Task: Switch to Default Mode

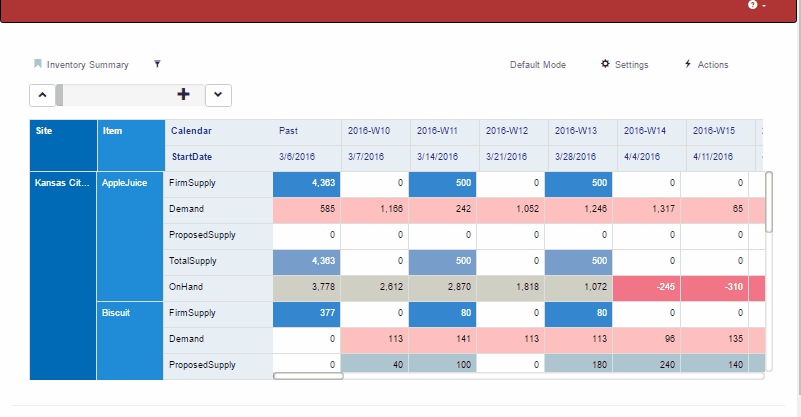Action: pyautogui.click(x=537, y=65)
